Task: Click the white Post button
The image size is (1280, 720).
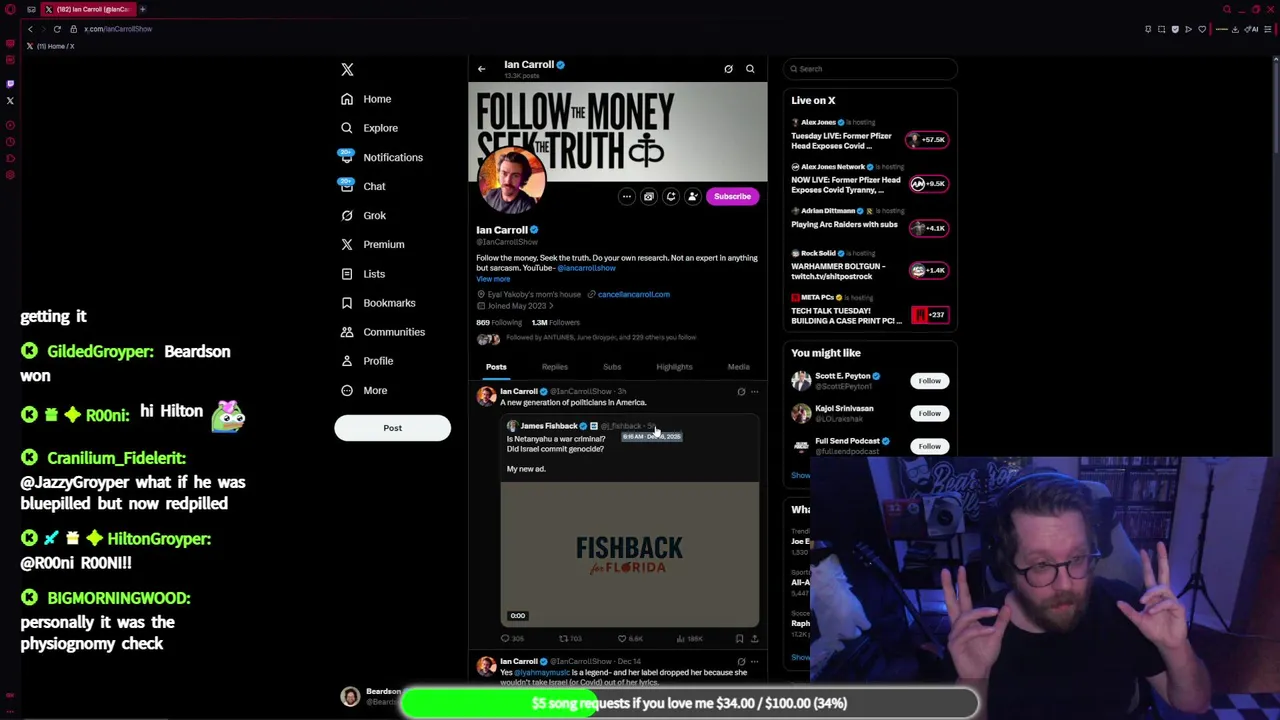Action: coord(392,428)
